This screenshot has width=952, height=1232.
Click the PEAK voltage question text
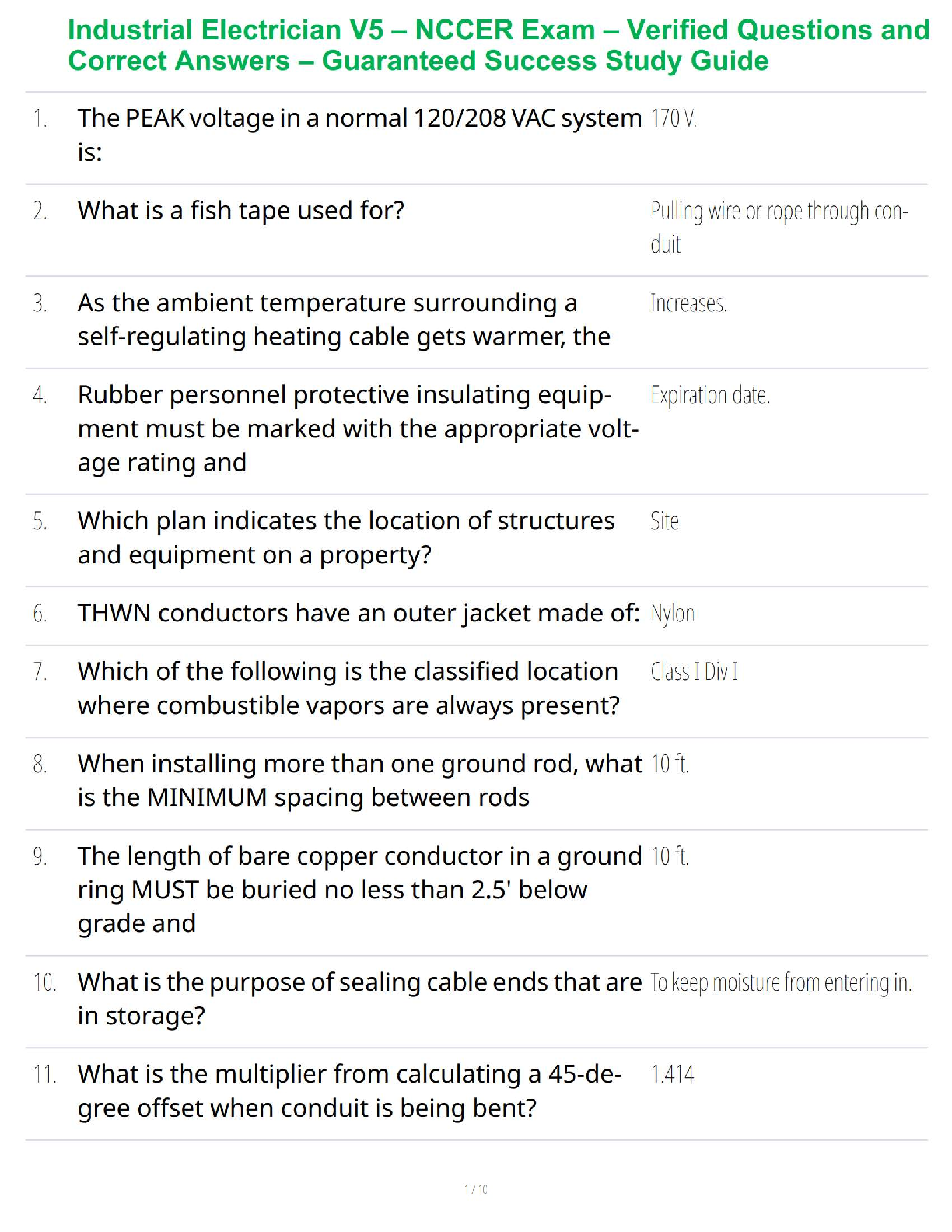point(359,135)
